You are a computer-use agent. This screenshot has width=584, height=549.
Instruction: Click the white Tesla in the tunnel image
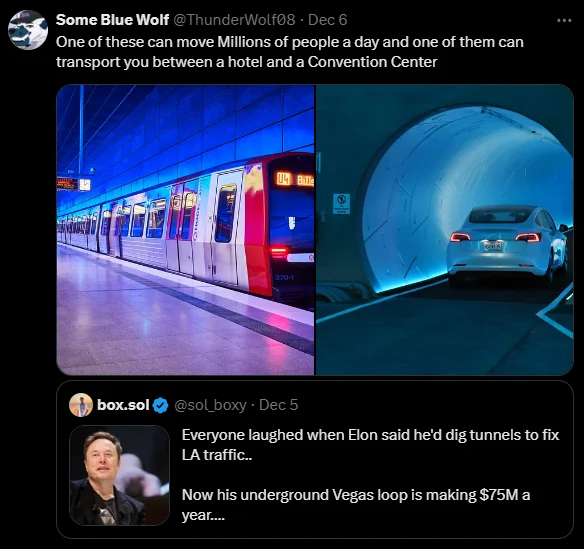(x=507, y=243)
